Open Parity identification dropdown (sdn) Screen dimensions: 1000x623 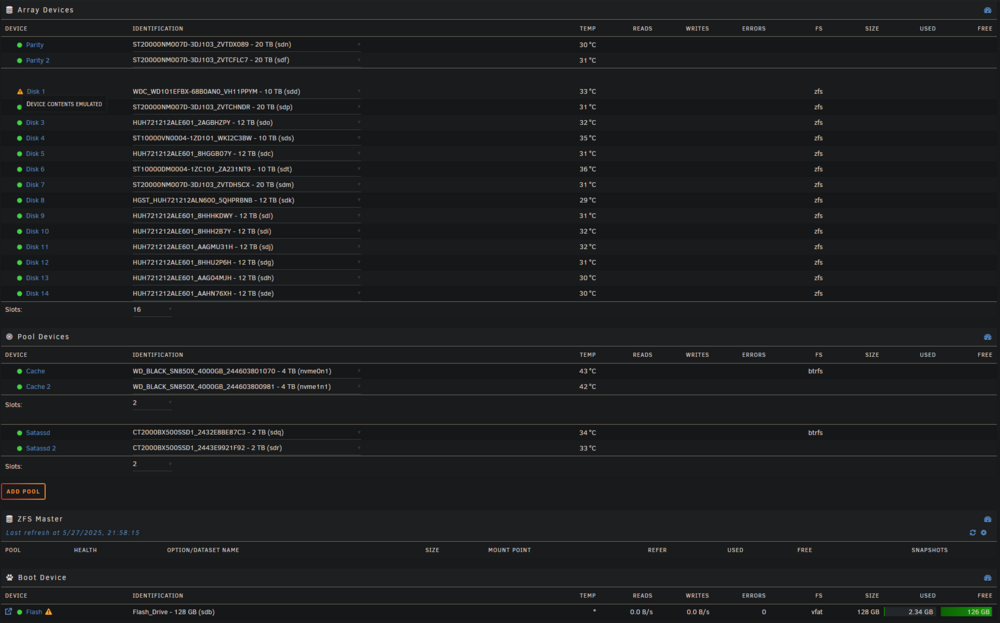click(246, 45)
